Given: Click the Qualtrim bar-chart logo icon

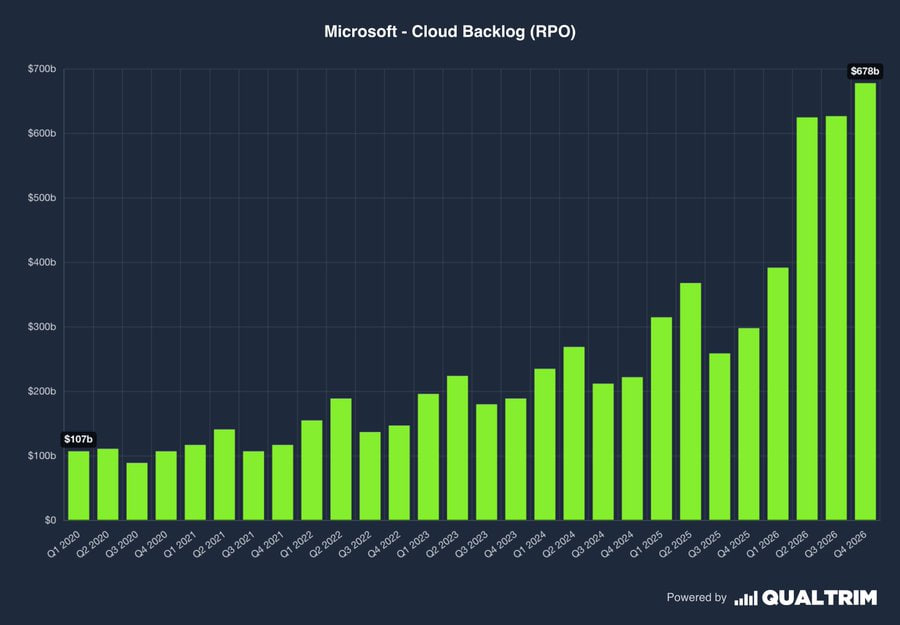Looking at the screenshot, I should 746,598.
